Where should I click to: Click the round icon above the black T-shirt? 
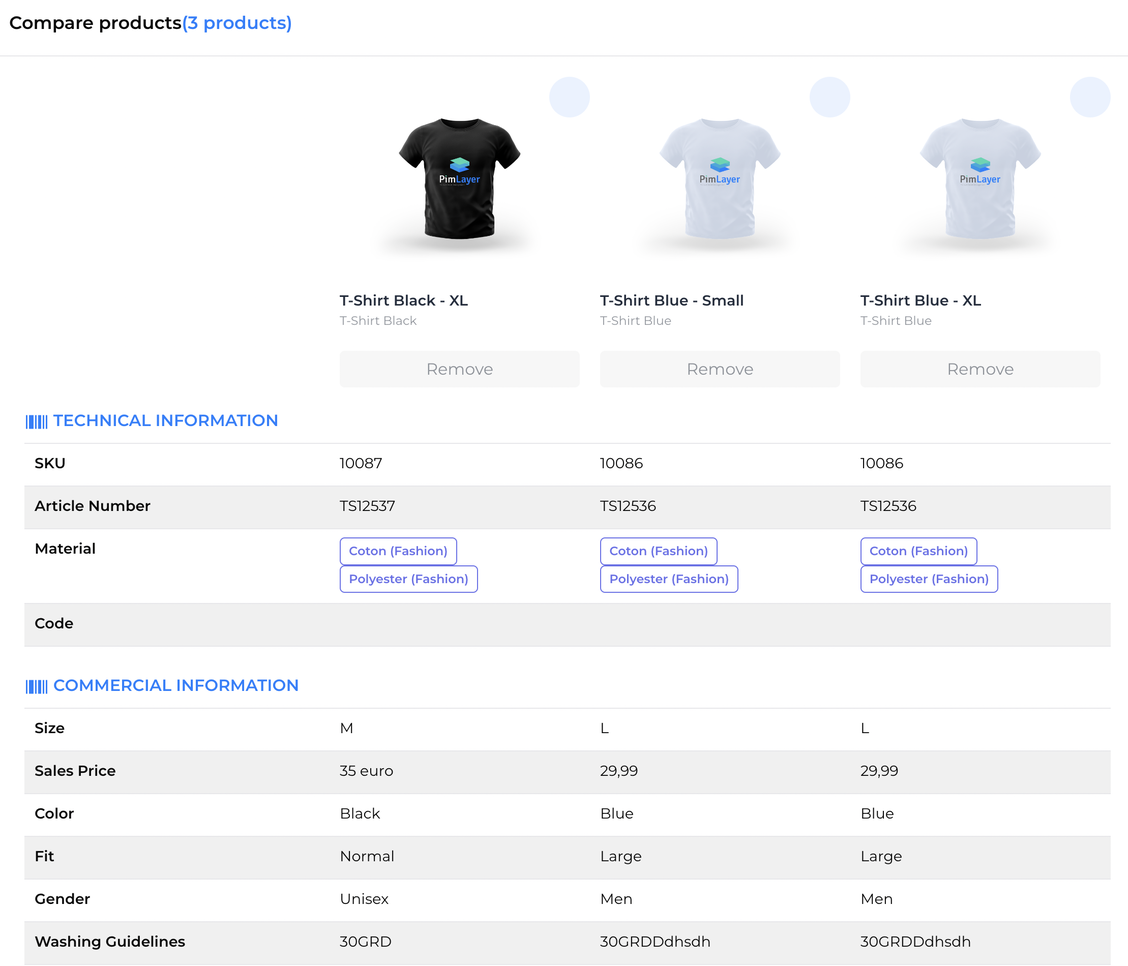[569, 97]
